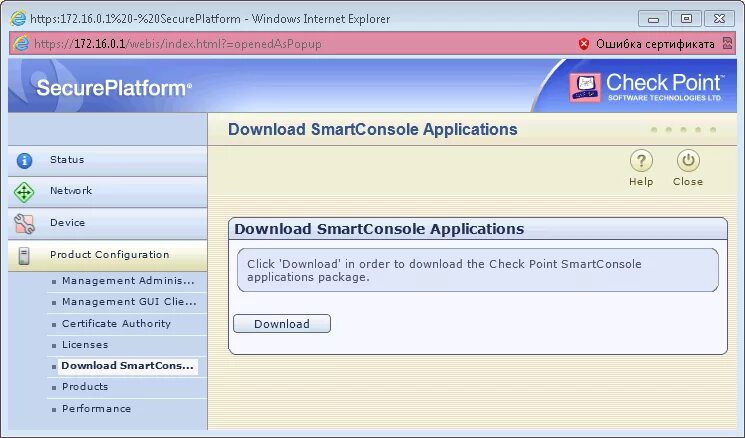
Task: Click the IE page icon in address bar
Action: [x=21, y=44]
